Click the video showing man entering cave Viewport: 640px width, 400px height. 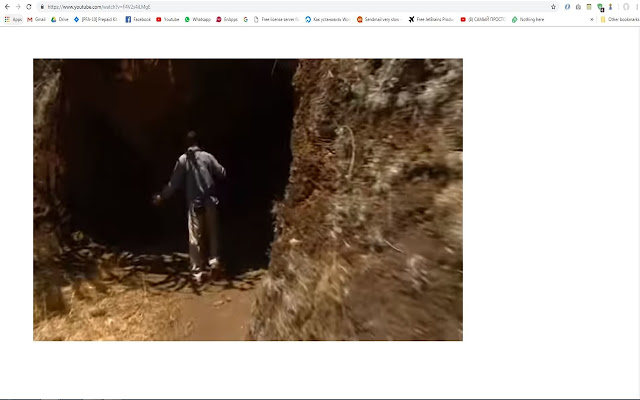coord(248,200)
